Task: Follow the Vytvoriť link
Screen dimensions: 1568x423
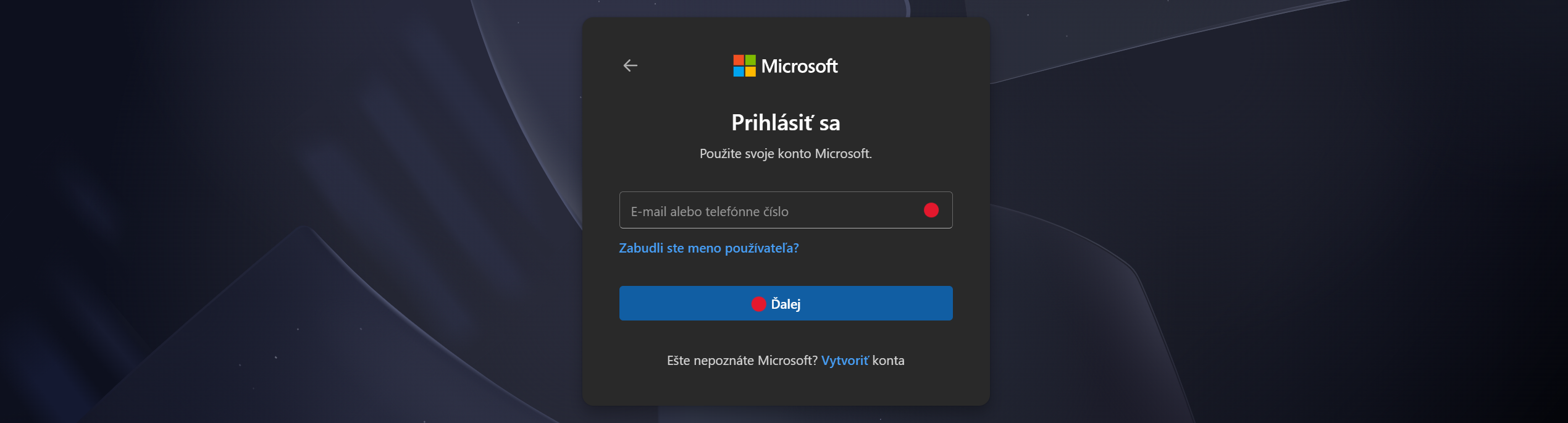Action: 844,361
